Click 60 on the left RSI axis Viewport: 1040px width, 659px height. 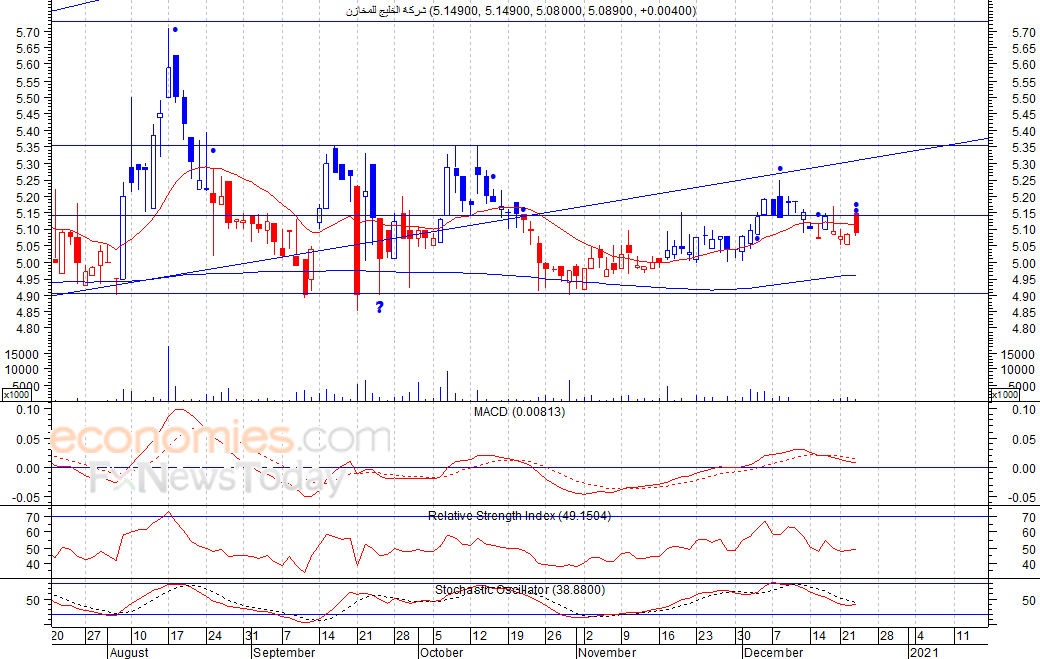[x=34, y=532]
